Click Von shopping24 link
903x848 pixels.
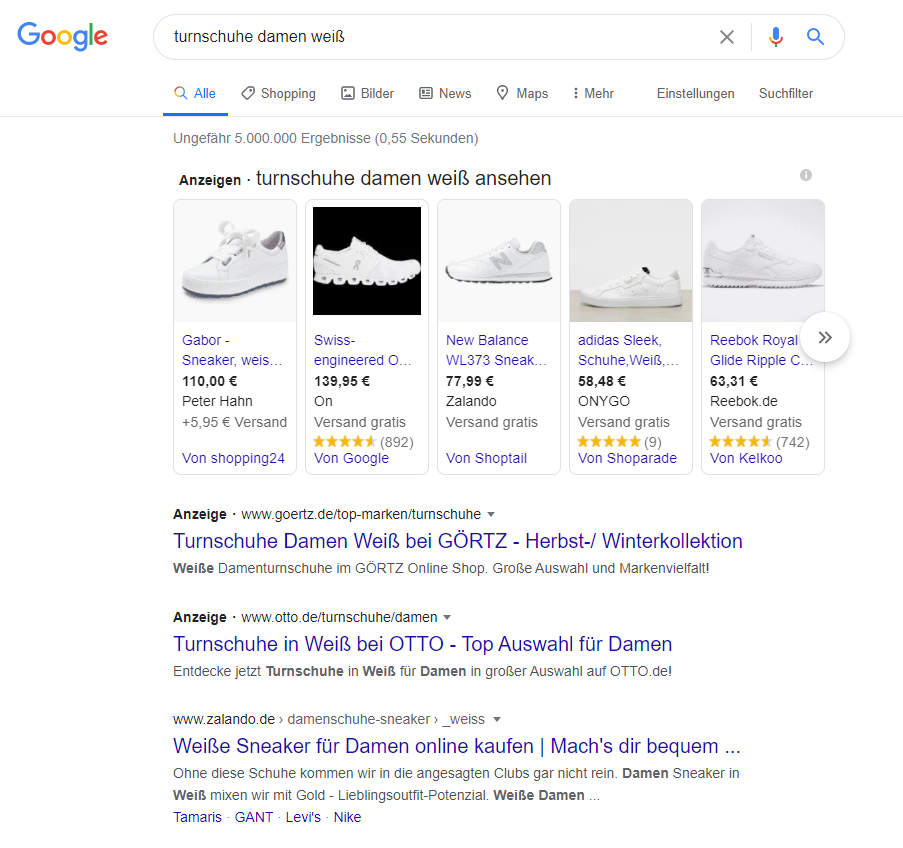click(x=233, y=458)
